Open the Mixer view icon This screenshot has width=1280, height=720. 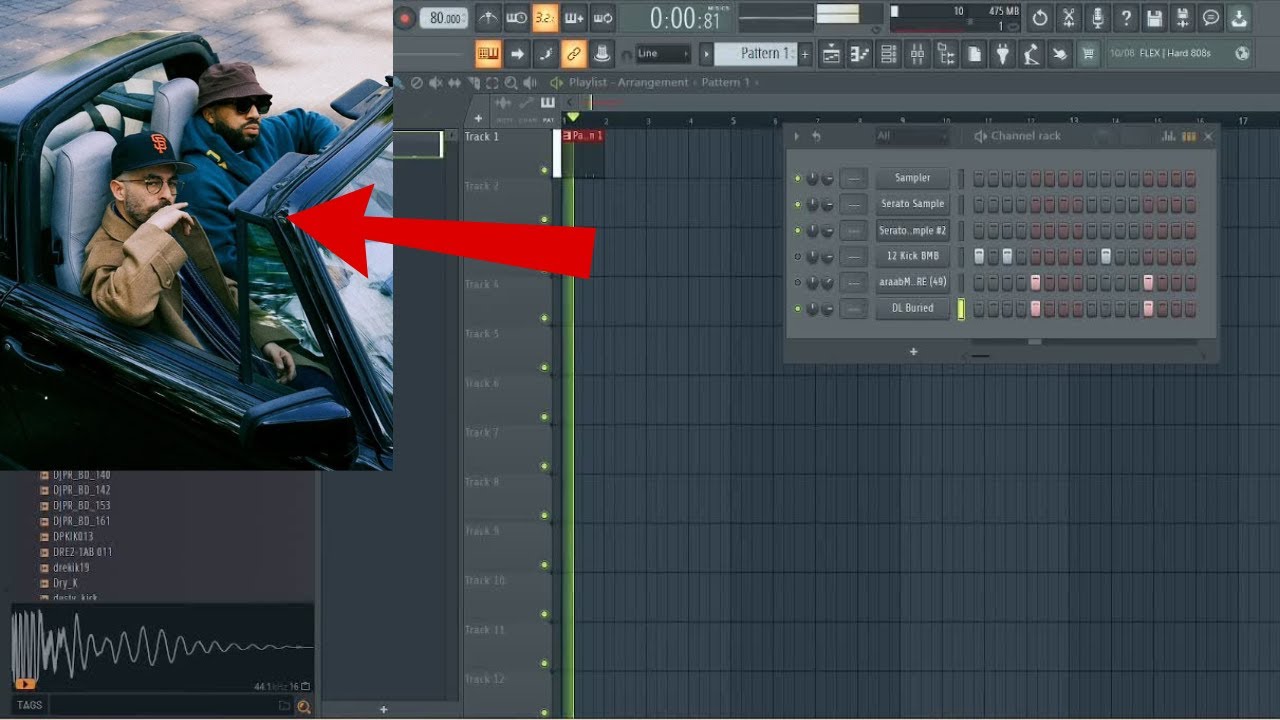coord(917,54)
